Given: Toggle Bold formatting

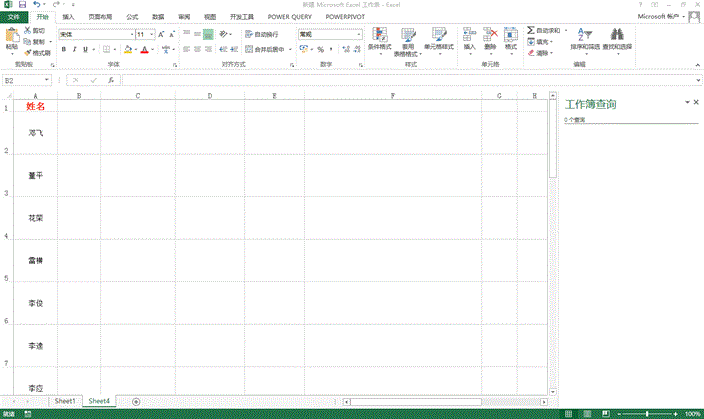Looking at the screenshot, I should 63,48.
